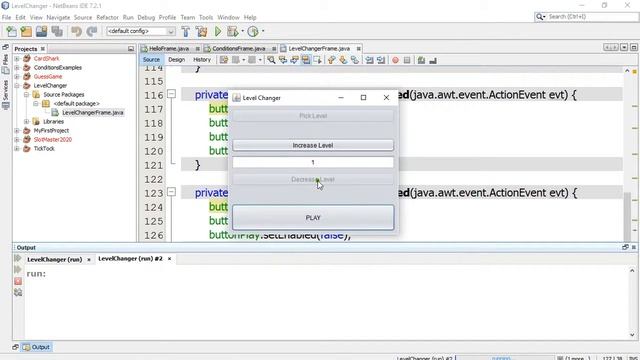
Task: Click the Comment icon in editor toolbar
Action: [x=421, y=60]
